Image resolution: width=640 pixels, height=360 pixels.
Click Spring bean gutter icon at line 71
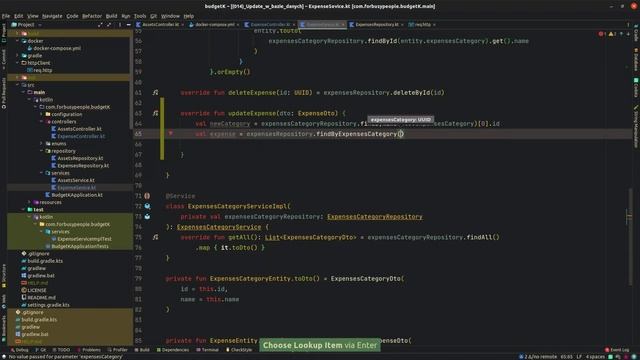tap(147, 196)
